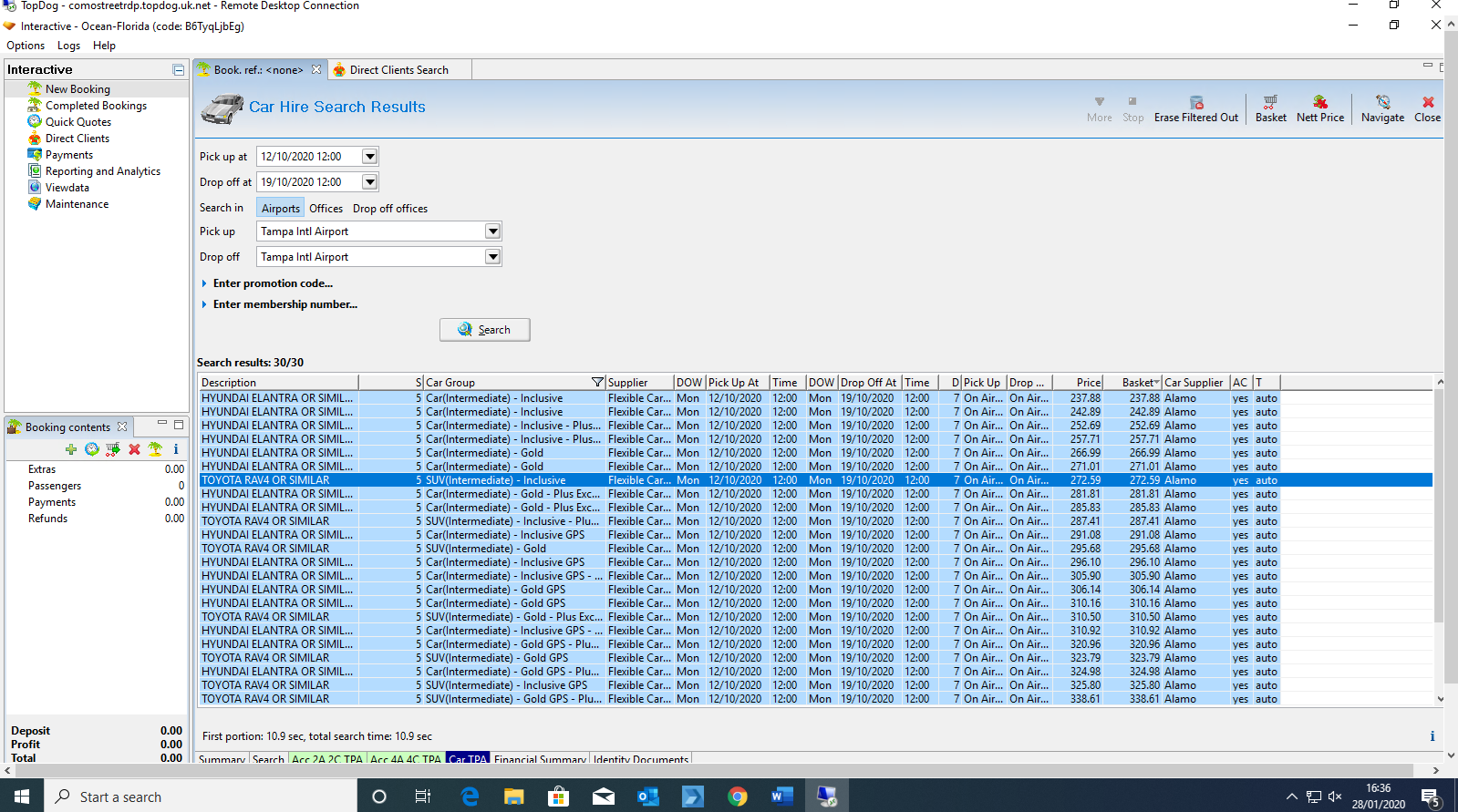
Task: Switch search to Offices
Action: (326, 209)
